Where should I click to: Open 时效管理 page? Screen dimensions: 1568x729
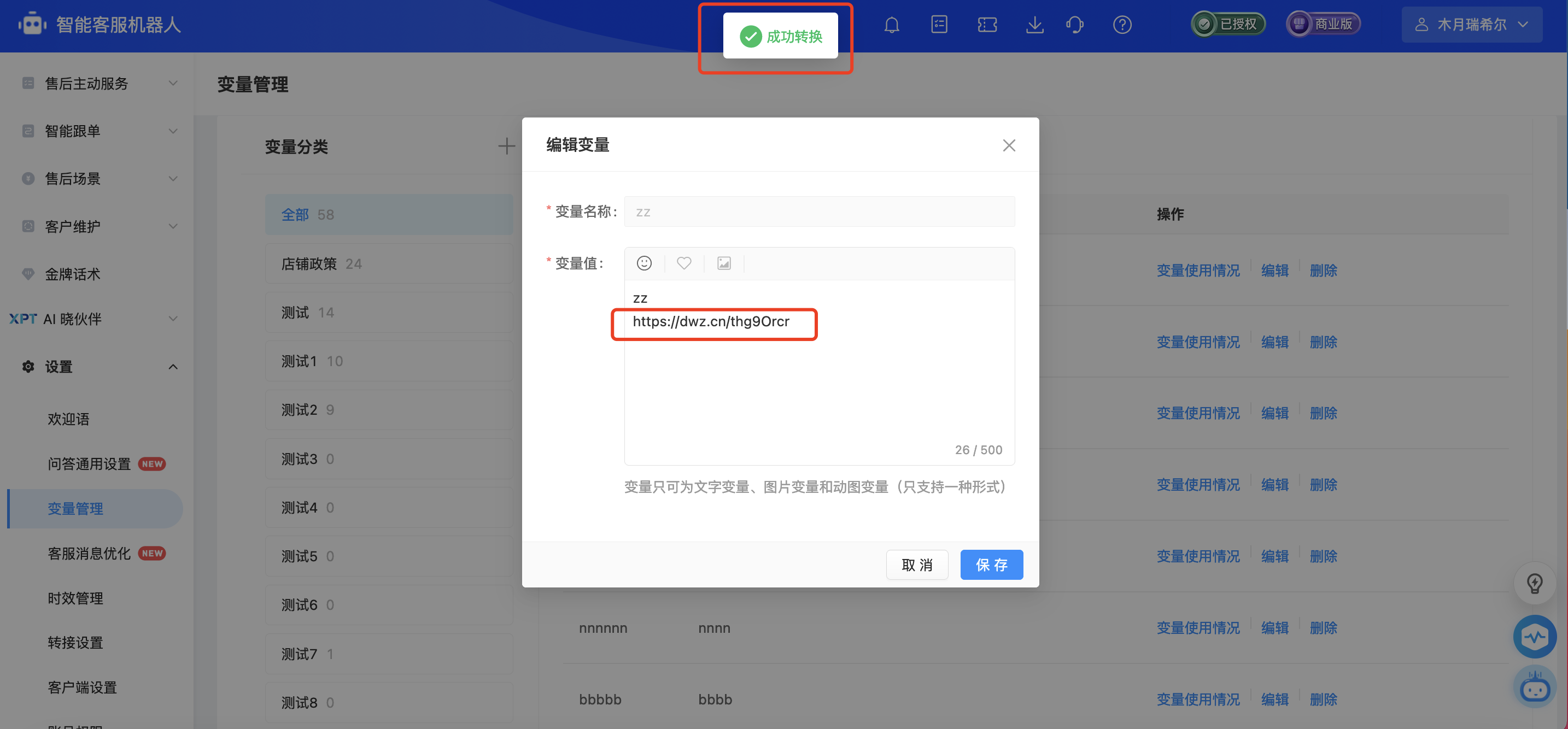pyautogui.click(x=75, y=598)
